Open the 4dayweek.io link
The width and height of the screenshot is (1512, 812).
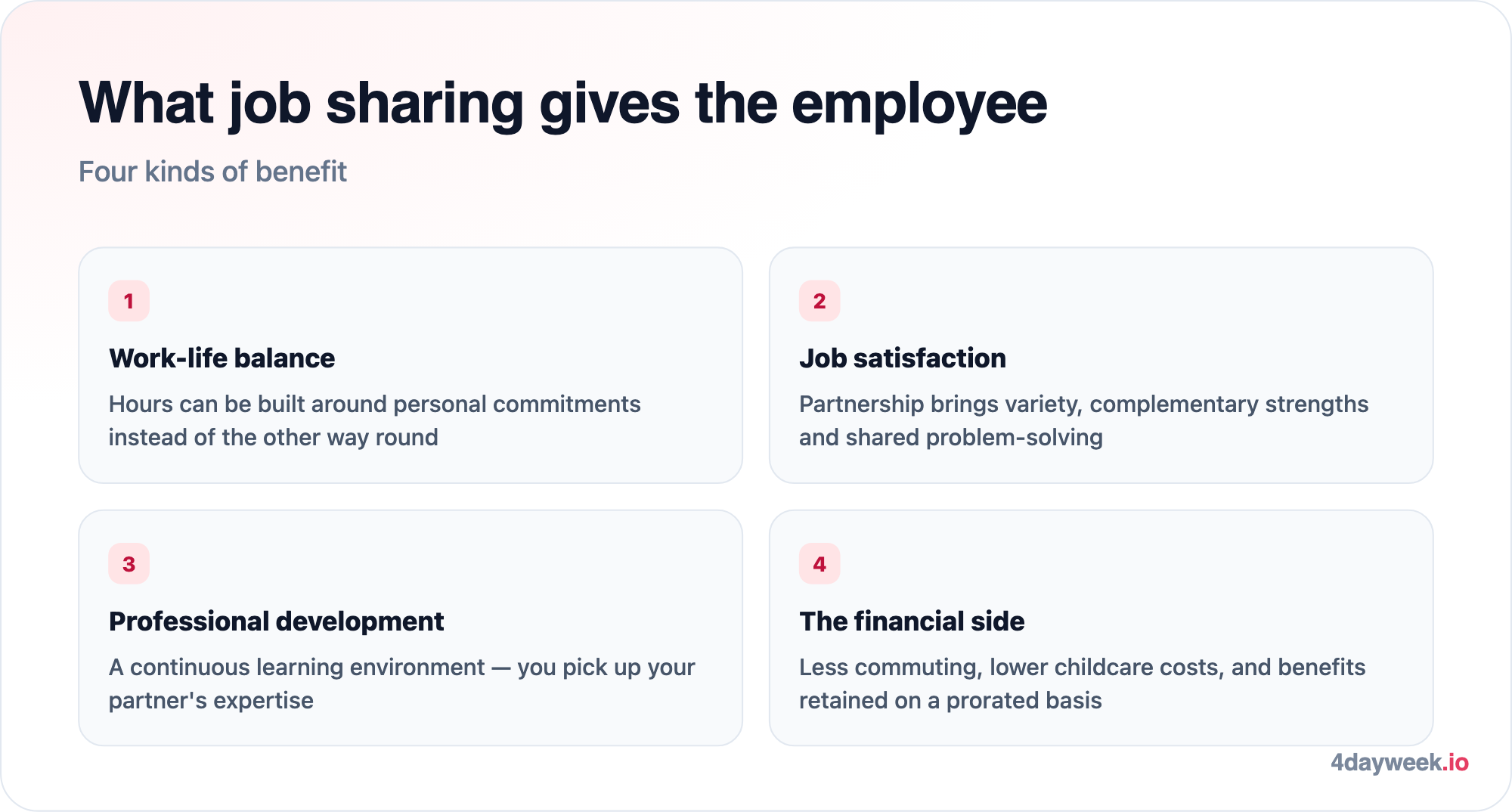[1399, 762]
